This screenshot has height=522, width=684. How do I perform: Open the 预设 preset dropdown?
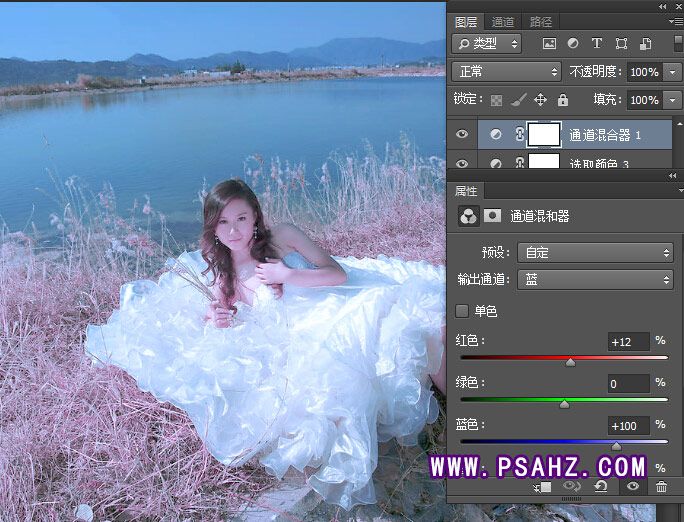595,253
